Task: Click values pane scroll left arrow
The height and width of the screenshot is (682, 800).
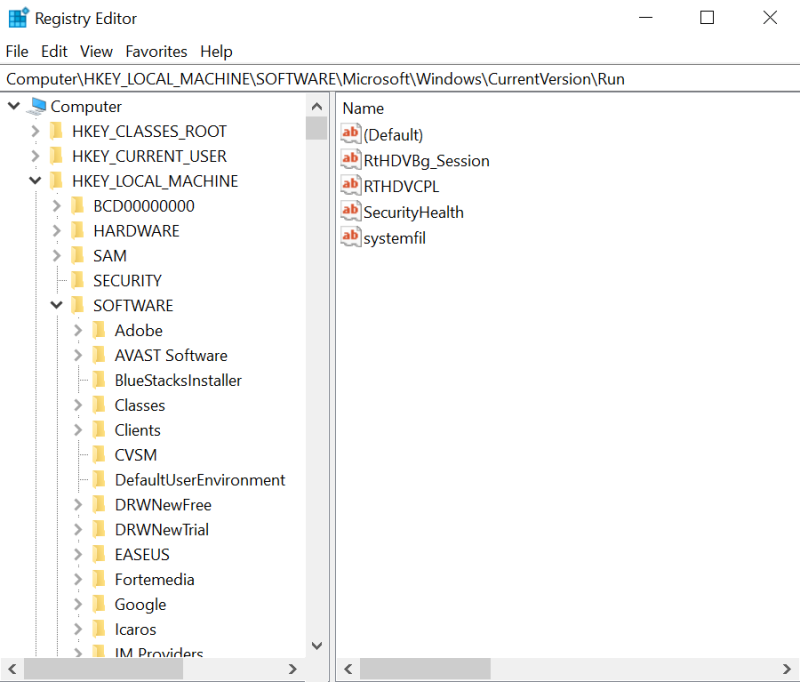Action: (x=348, y=669)
